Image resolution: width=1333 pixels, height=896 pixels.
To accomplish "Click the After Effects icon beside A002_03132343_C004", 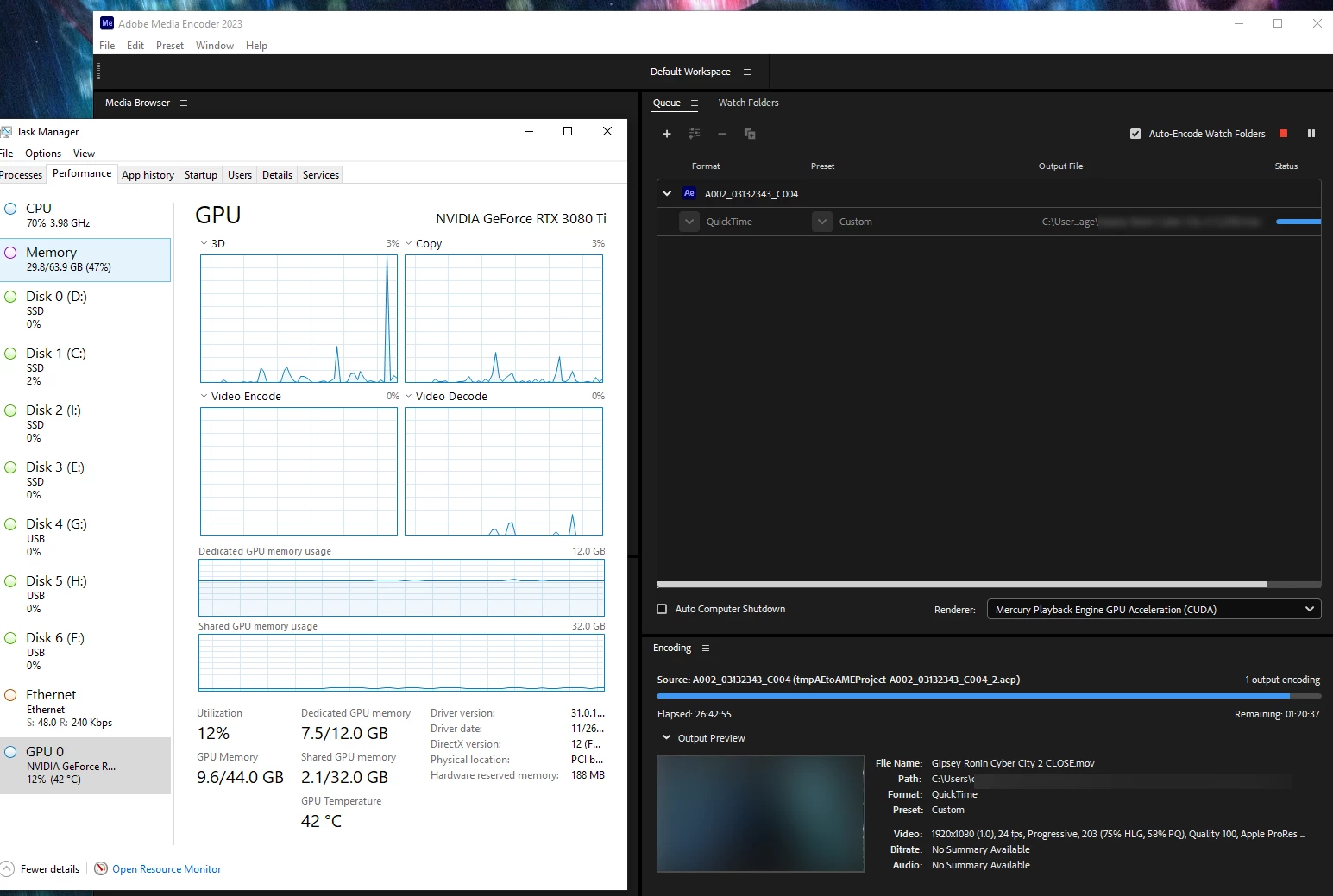I will (689, 193).
